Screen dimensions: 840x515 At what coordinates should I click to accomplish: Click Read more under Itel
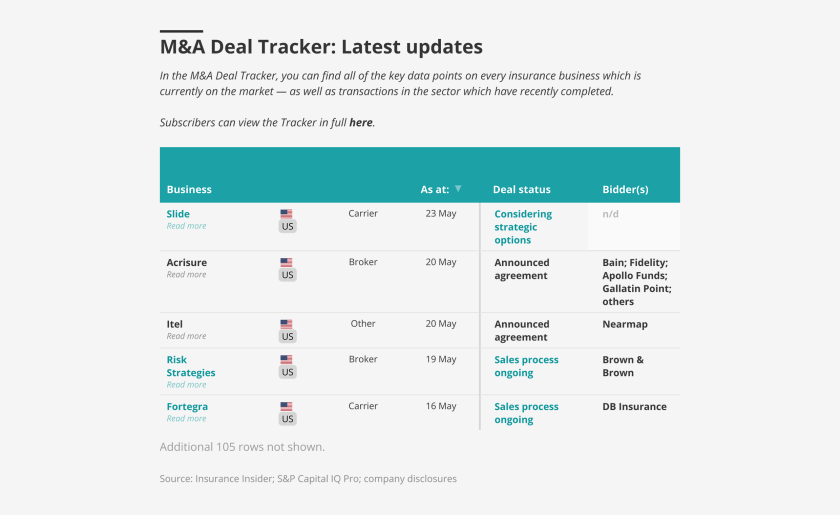(x=186, y=336)
